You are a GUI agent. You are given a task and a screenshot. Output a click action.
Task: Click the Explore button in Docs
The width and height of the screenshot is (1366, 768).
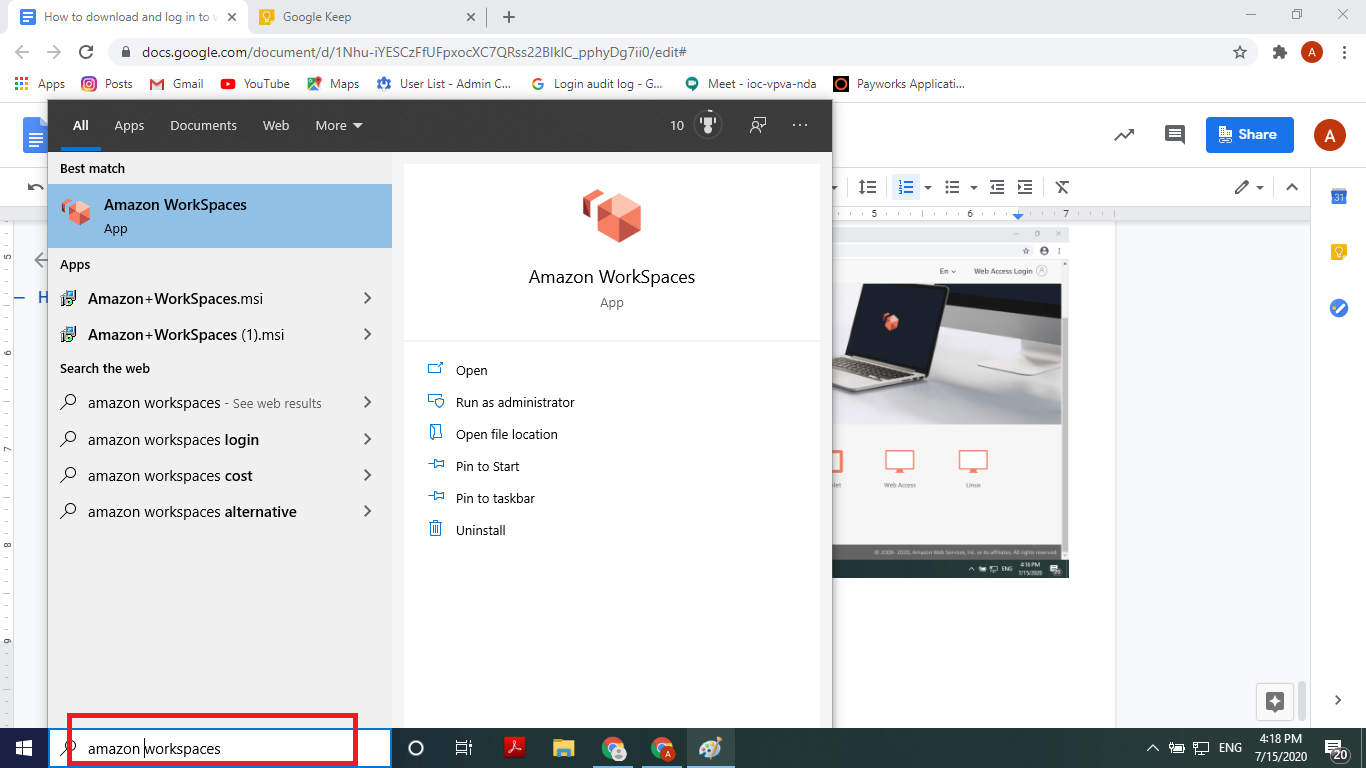(1274, 701)
